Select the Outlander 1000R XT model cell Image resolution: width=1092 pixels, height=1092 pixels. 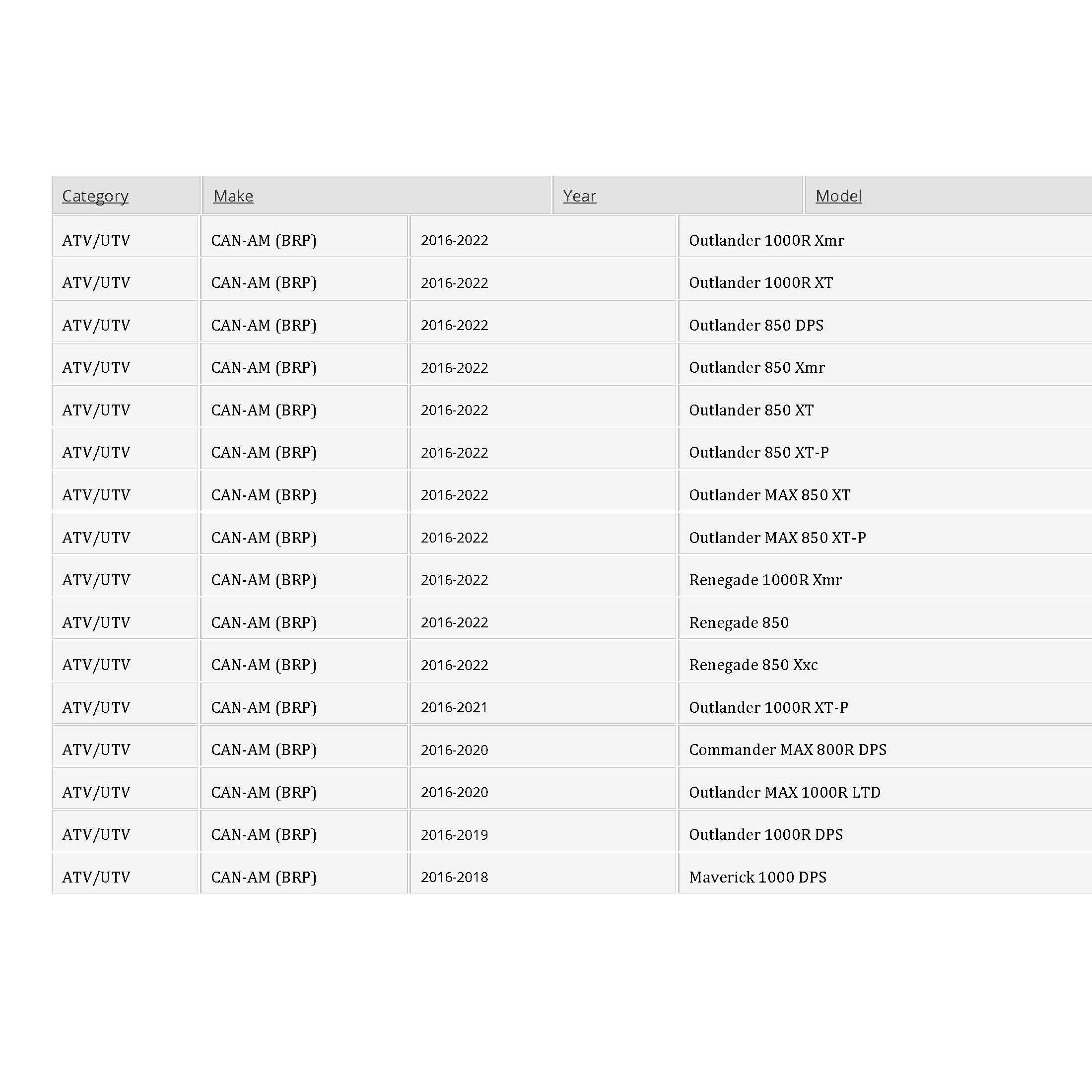pos(885,278)
